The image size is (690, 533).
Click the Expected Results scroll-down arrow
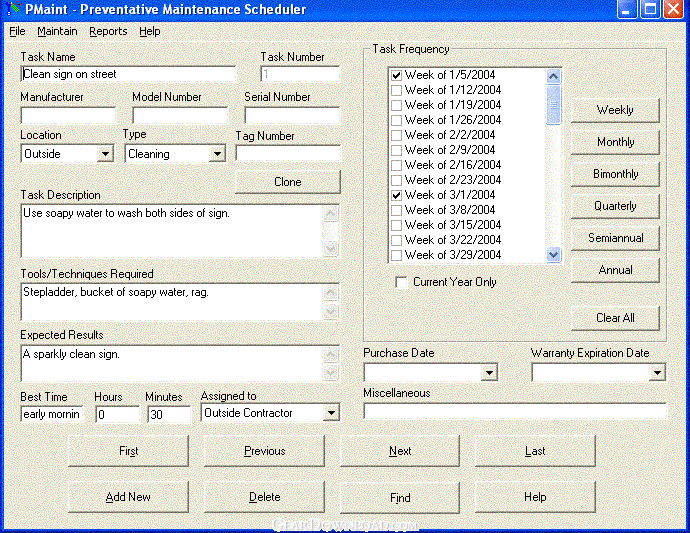tap(330, 372)
